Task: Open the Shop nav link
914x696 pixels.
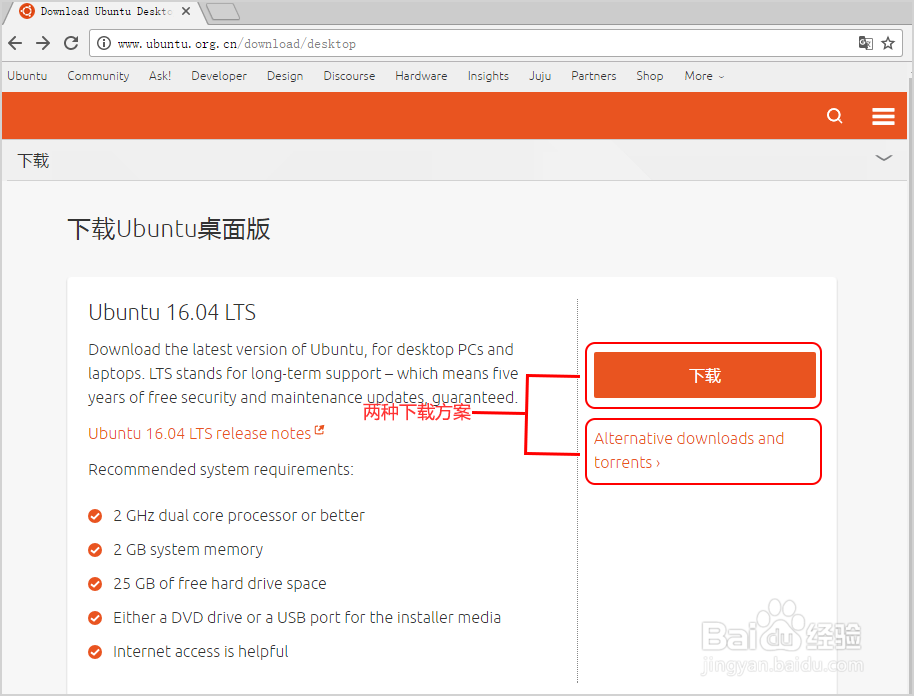Action: pyautogui.click(x=649, y=76)
